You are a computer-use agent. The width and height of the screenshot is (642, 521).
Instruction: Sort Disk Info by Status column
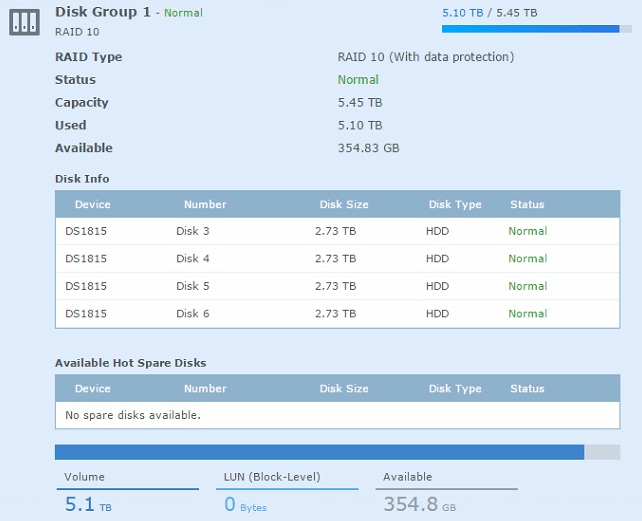pos(527,204)
